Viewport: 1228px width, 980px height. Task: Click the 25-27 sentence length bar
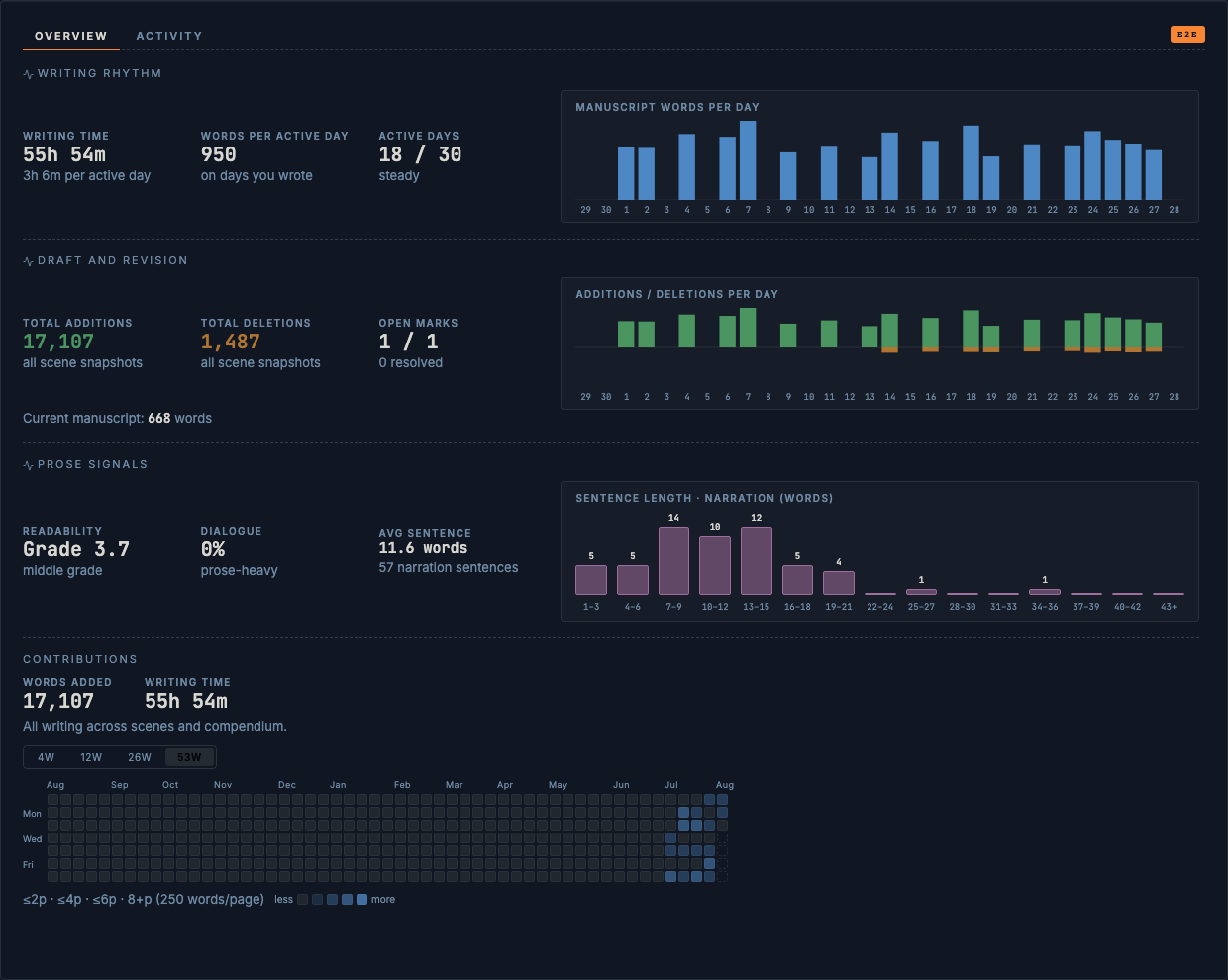point(921,592)
